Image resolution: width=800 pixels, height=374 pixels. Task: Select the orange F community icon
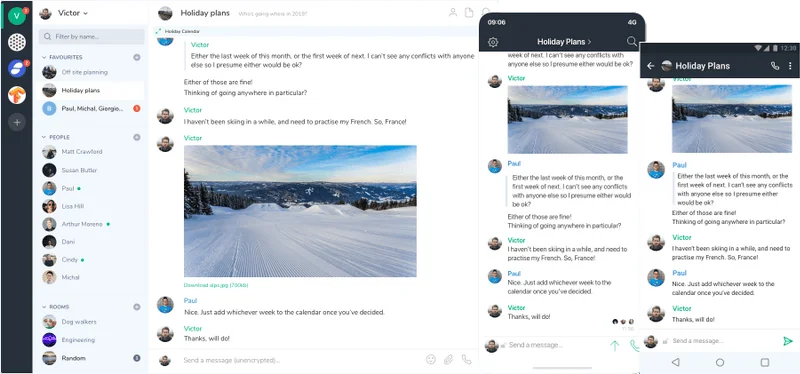[x=17, y=95]
